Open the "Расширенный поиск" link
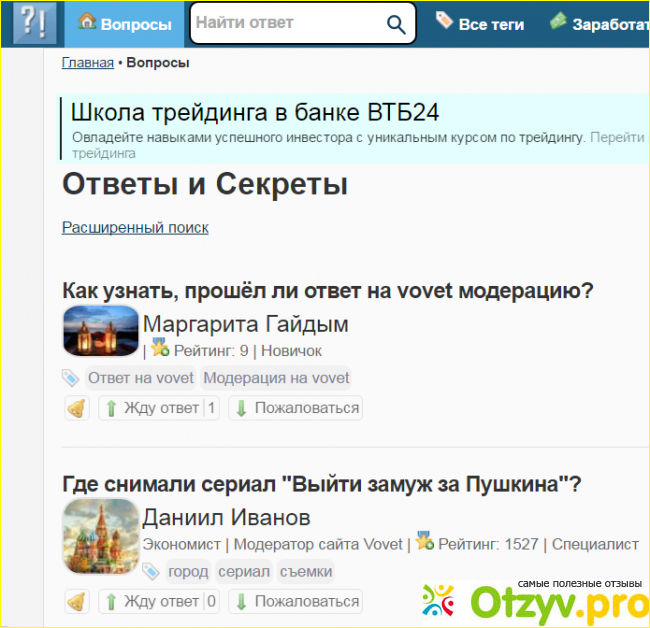Screen dimensions: 650x628 tap(135, 227)
